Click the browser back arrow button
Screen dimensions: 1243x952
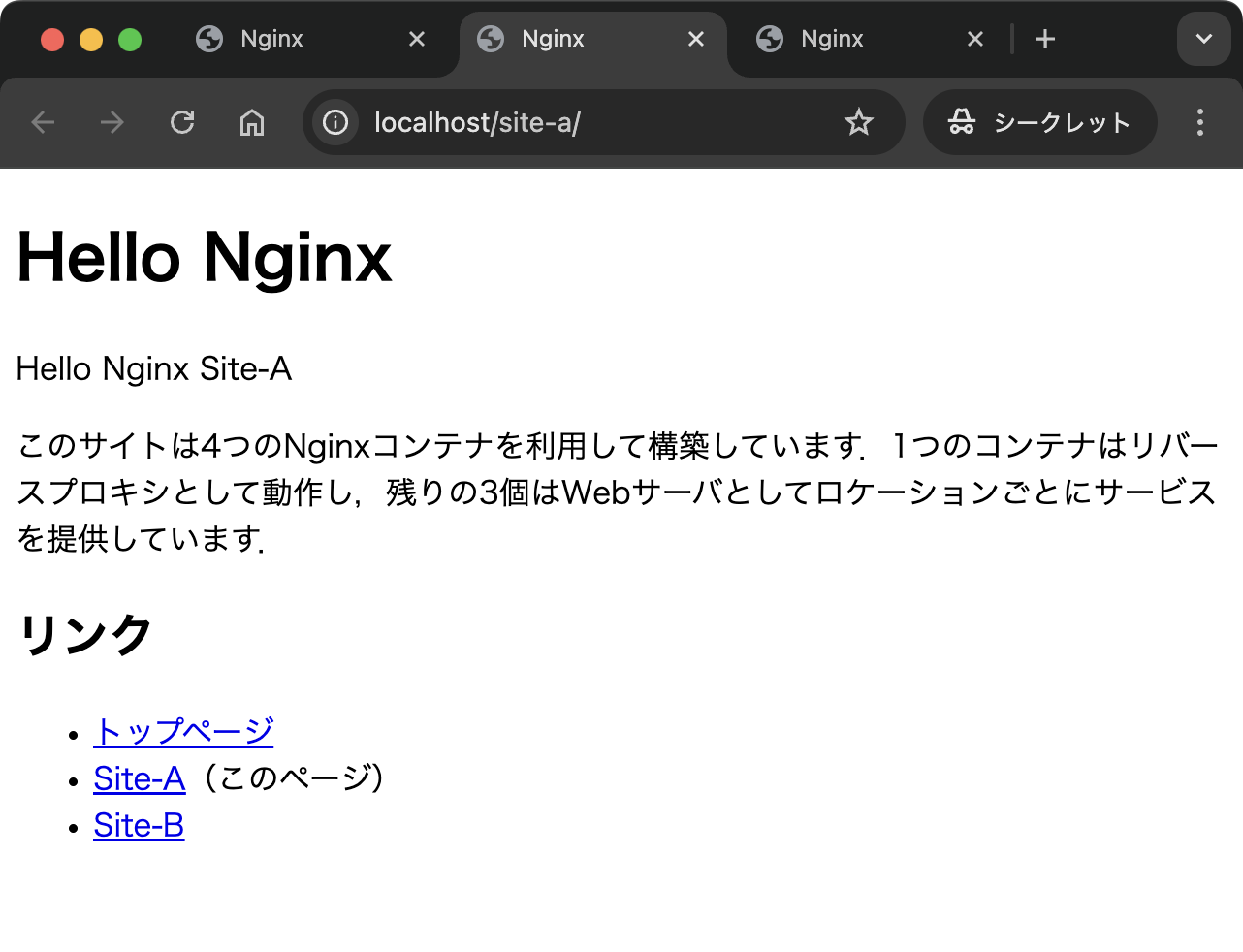[x=44, y=122]
